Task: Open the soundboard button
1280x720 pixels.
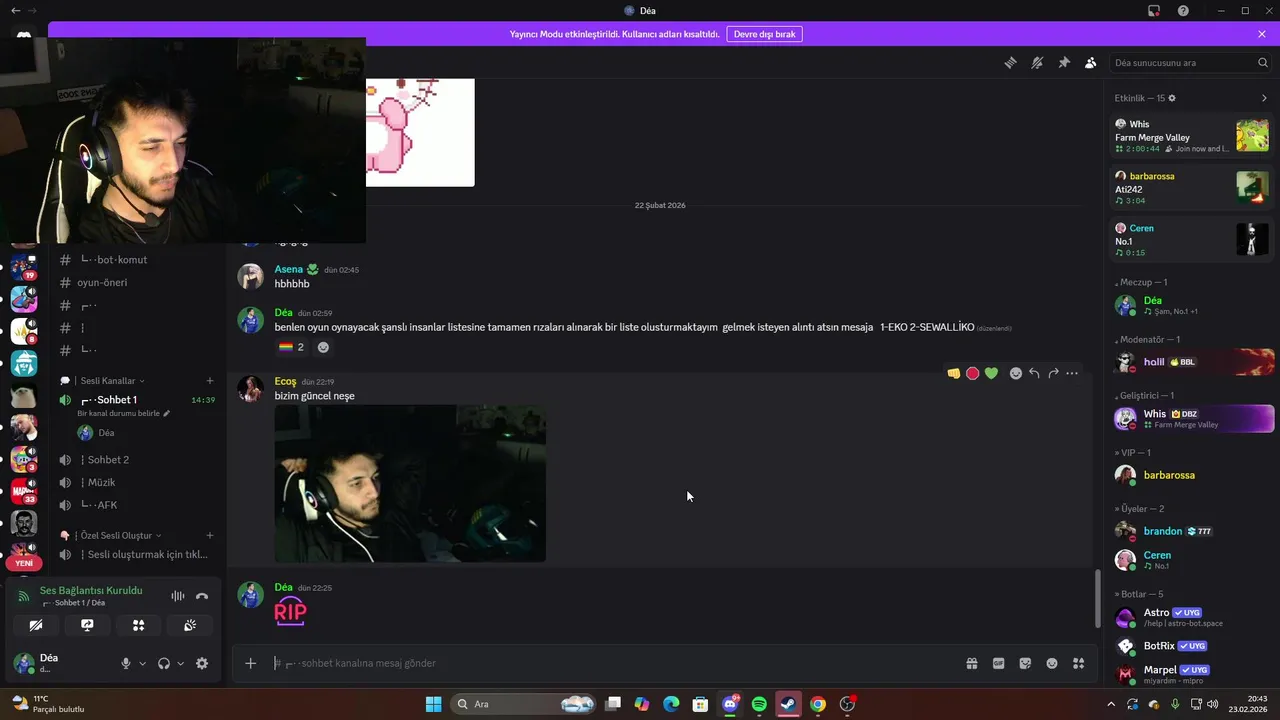Action: [x=190, y=625]
